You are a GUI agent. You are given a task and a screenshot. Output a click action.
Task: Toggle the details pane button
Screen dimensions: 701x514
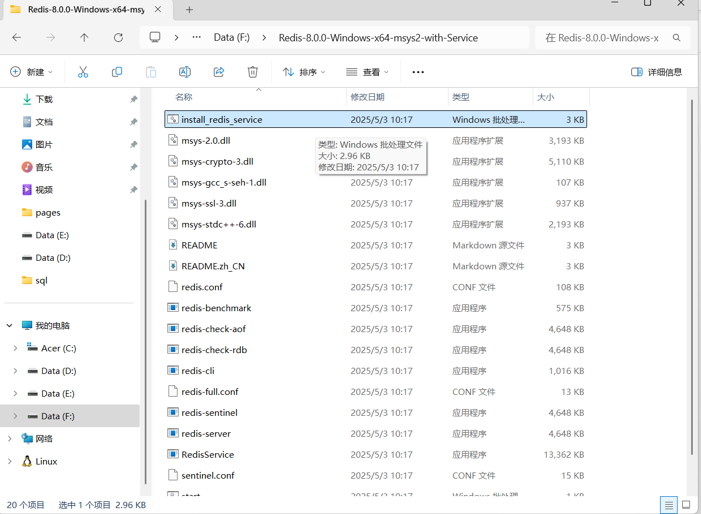(657, 72)
